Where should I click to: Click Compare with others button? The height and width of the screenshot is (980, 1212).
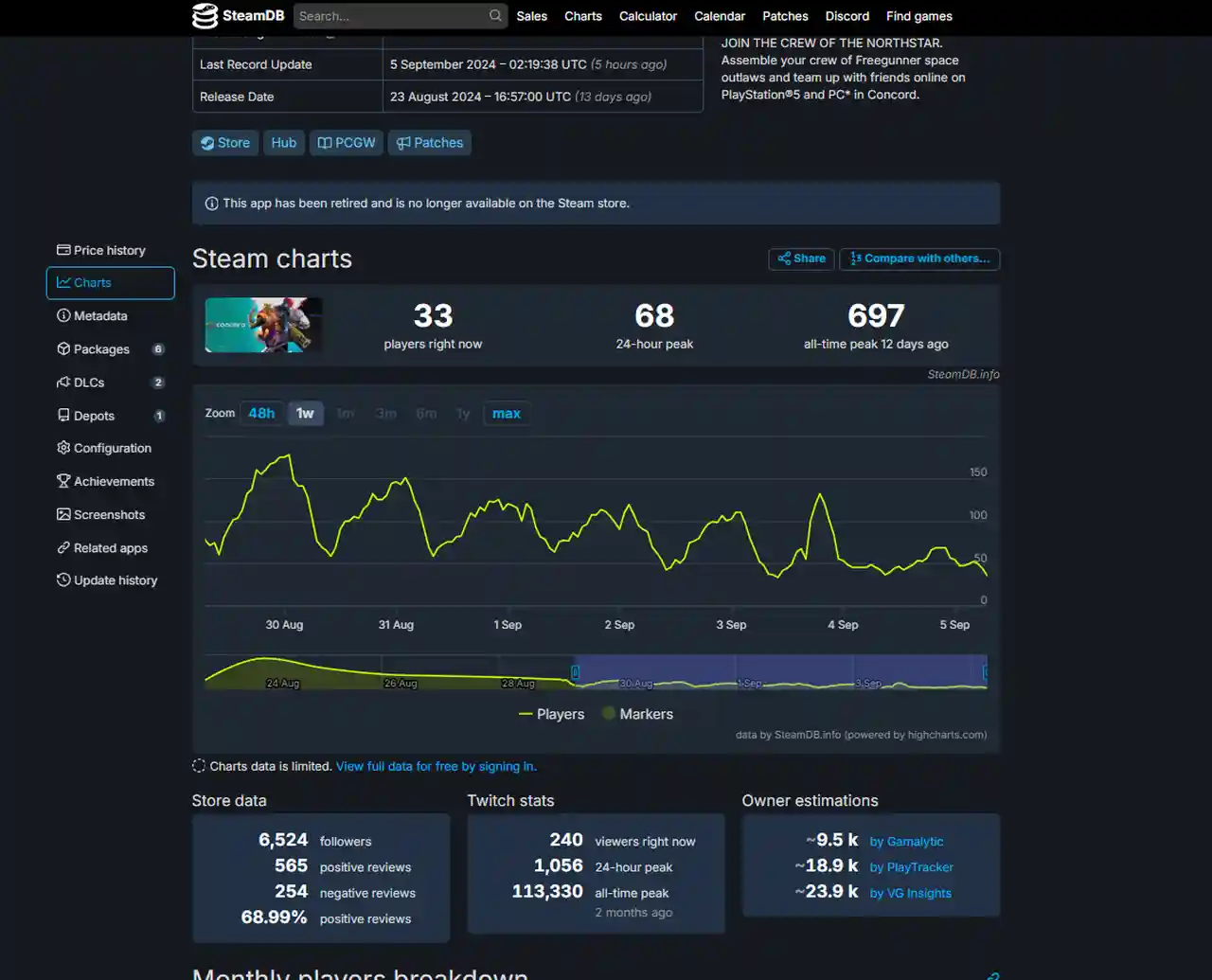(x=919, y=258)
